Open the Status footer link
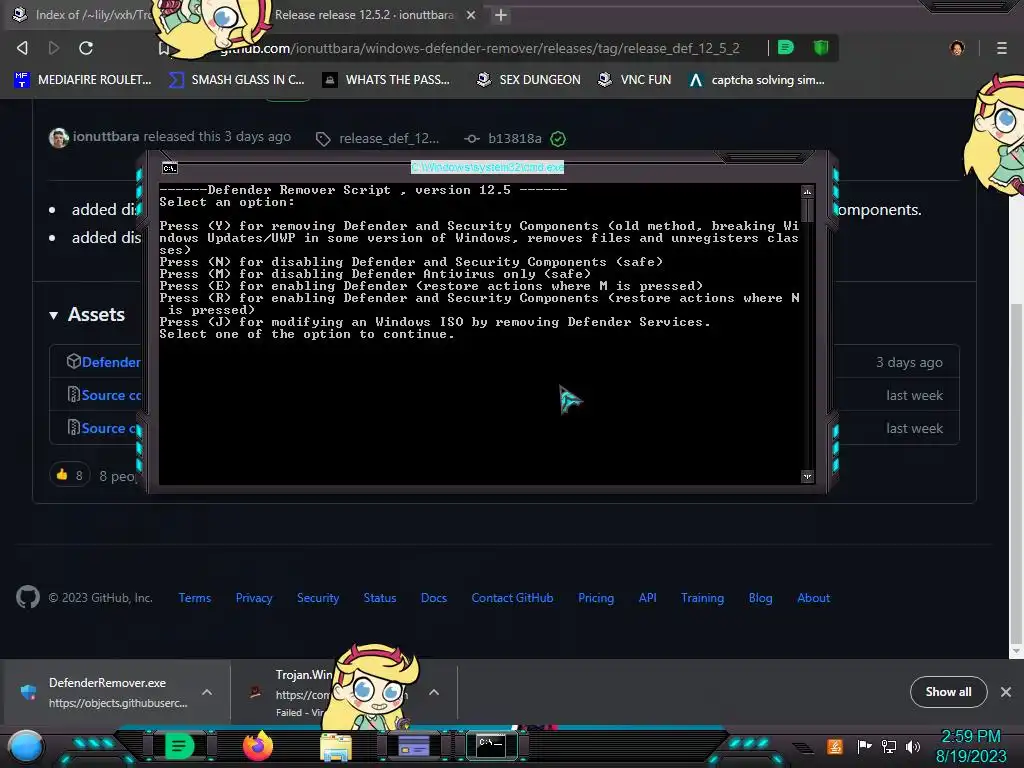 [380, 598]
